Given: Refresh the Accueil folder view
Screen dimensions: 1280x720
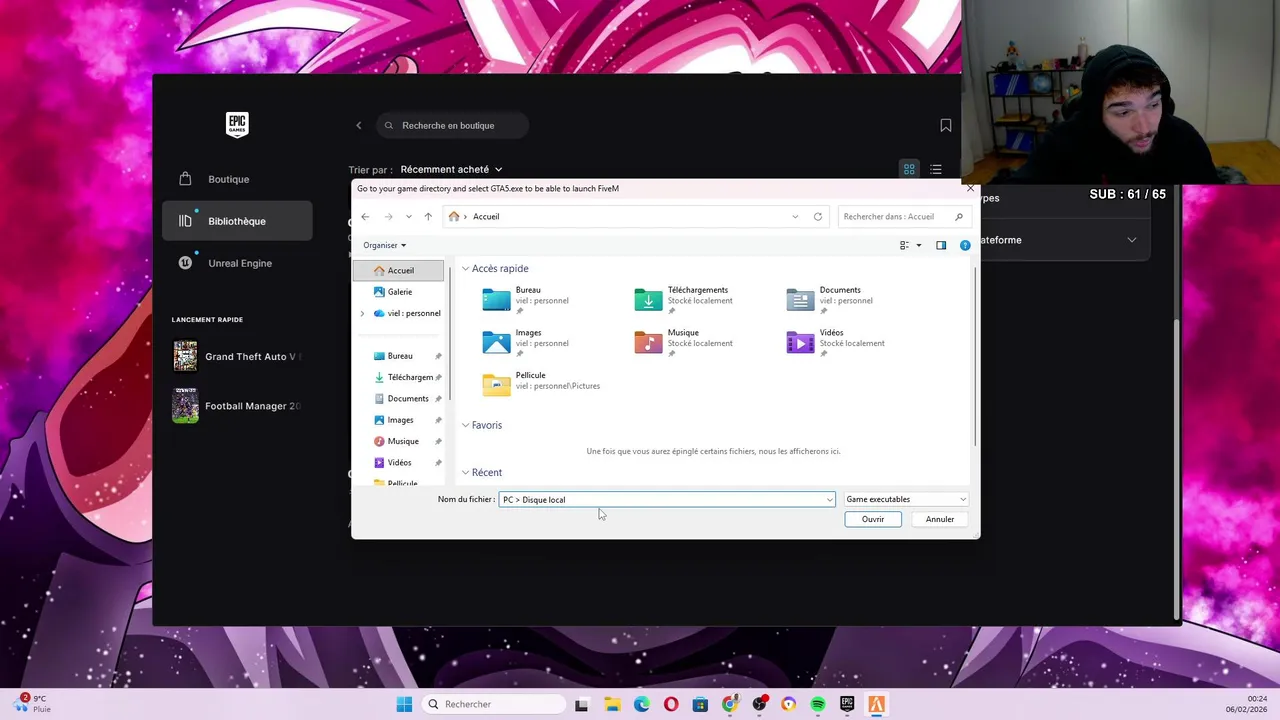Looking at the screenshot, I should tap(818, 216).
